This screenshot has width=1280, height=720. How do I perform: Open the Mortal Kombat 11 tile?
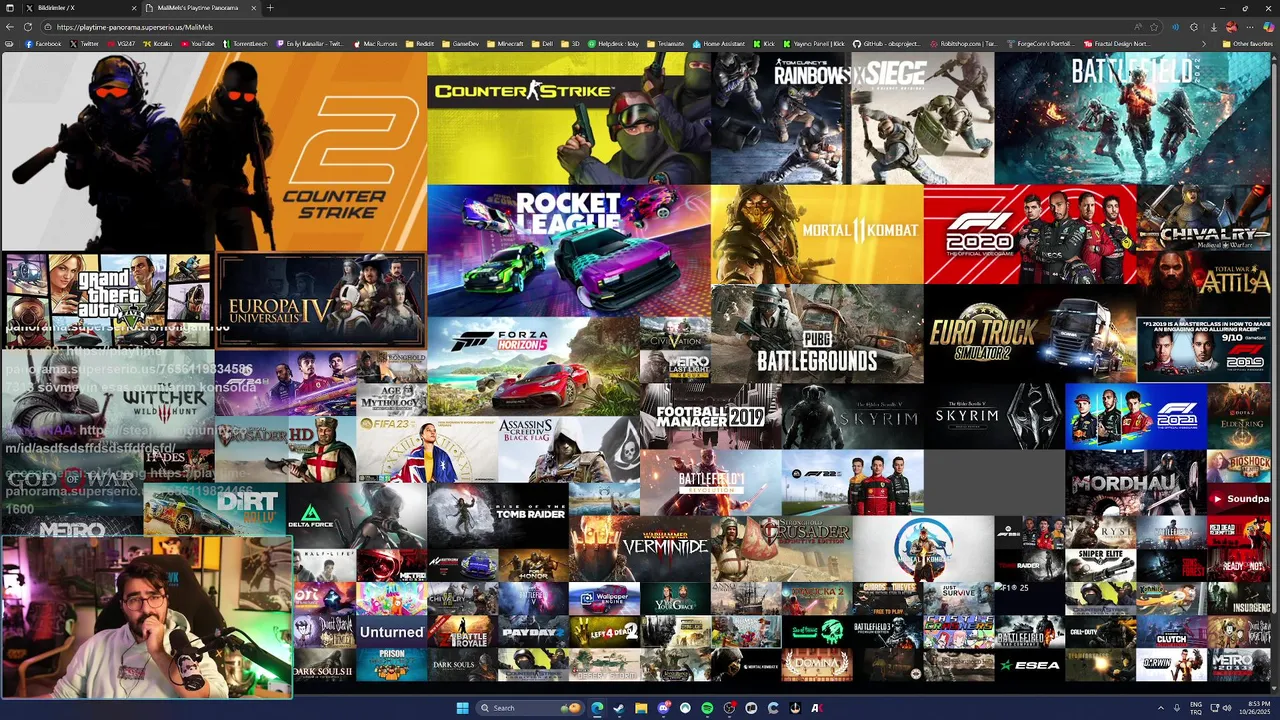coord(817,234)
